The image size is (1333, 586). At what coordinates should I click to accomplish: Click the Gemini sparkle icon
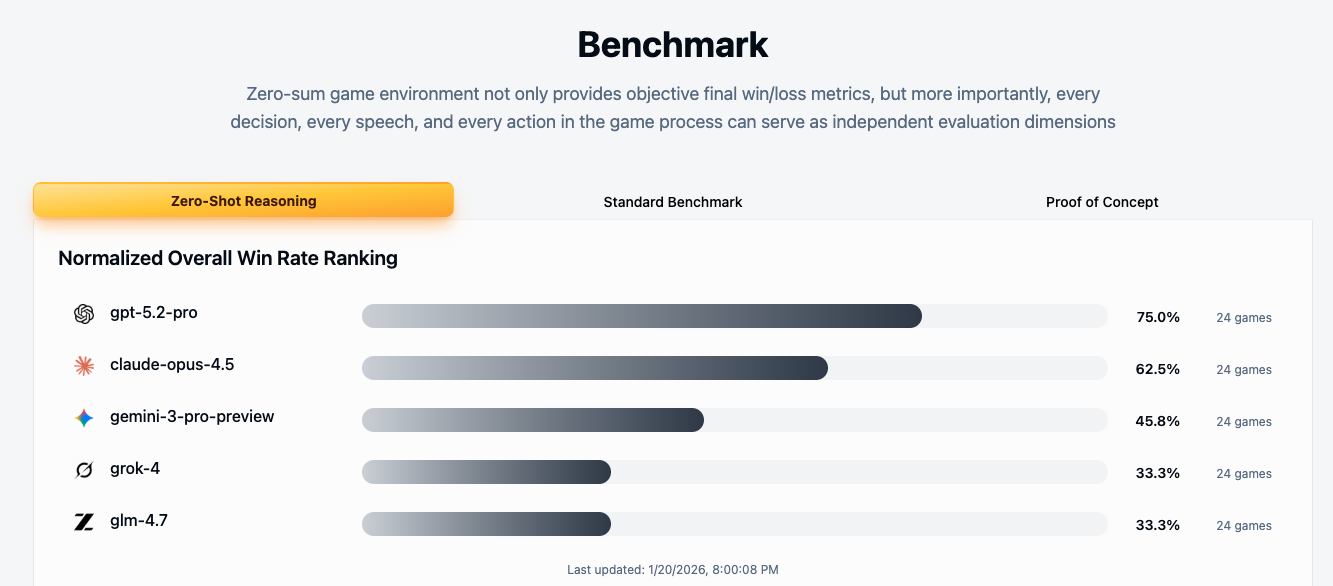84,418
